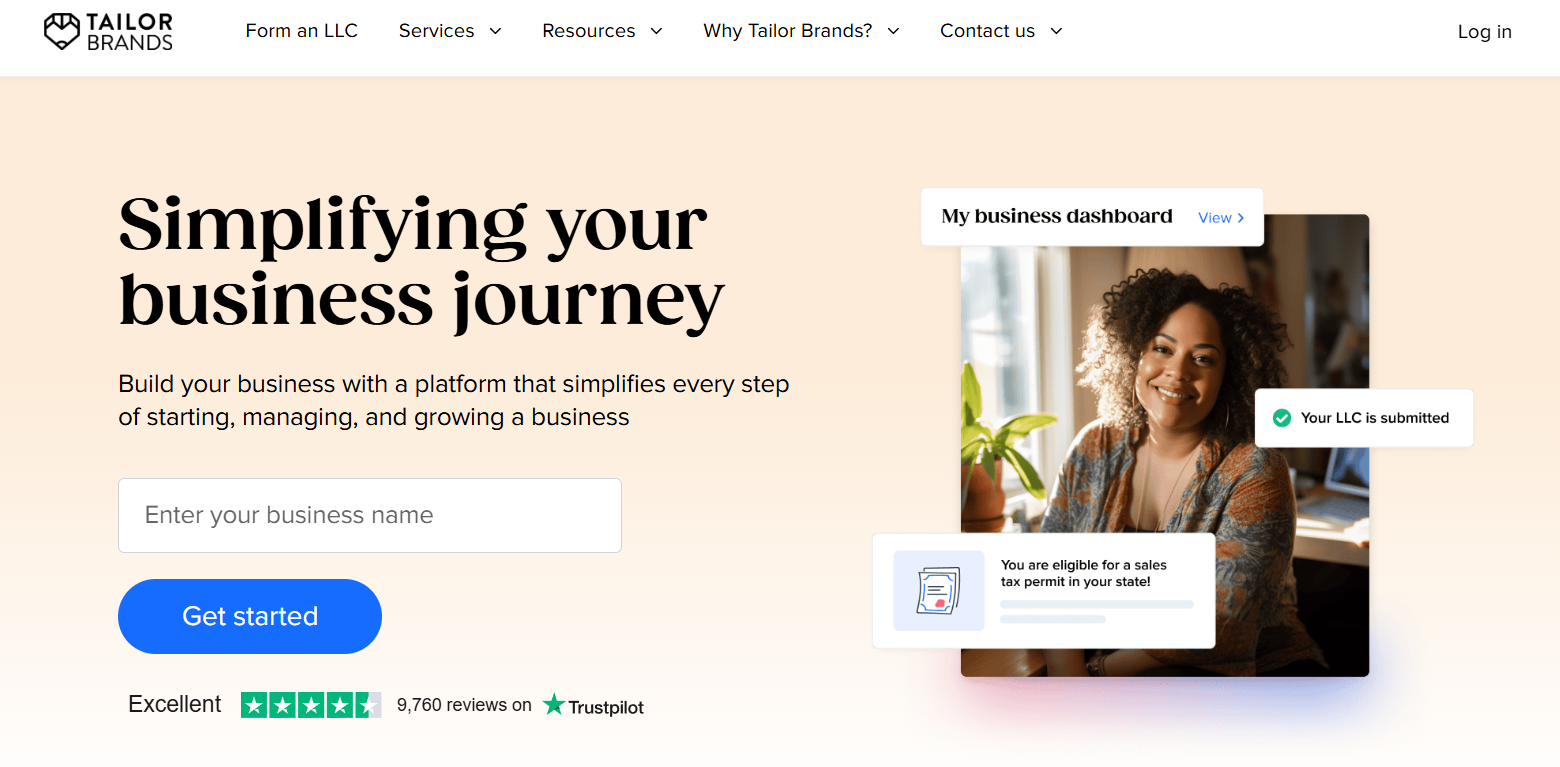This screenshot has width=1560, height=767.
Task: Go to Form an LLC page
Action: 301,31
